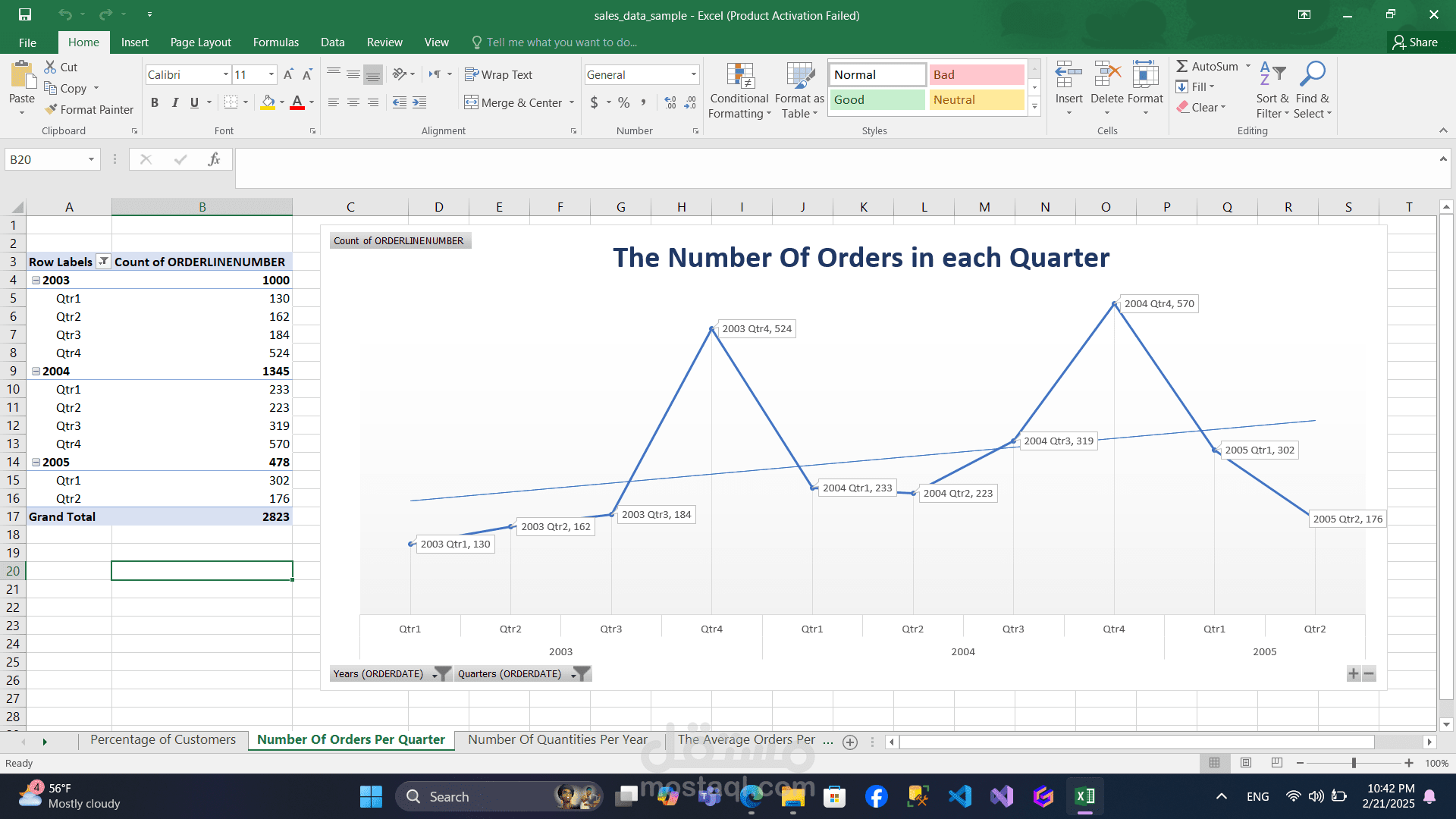
Task: Switch to the Insert ribbon tab
Action: (135, 42)
